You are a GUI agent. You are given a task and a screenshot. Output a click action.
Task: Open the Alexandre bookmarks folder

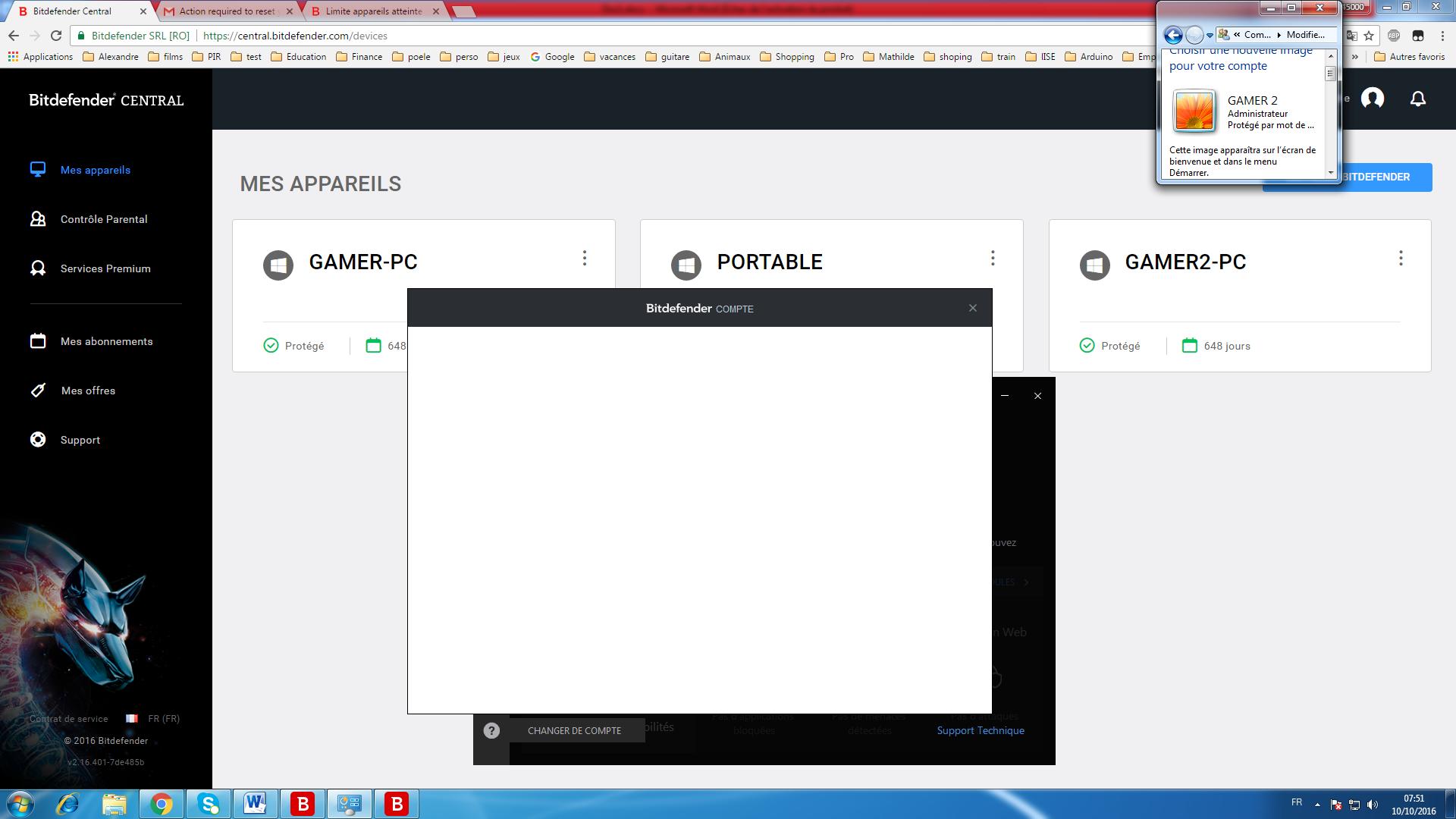coord(111,57)
